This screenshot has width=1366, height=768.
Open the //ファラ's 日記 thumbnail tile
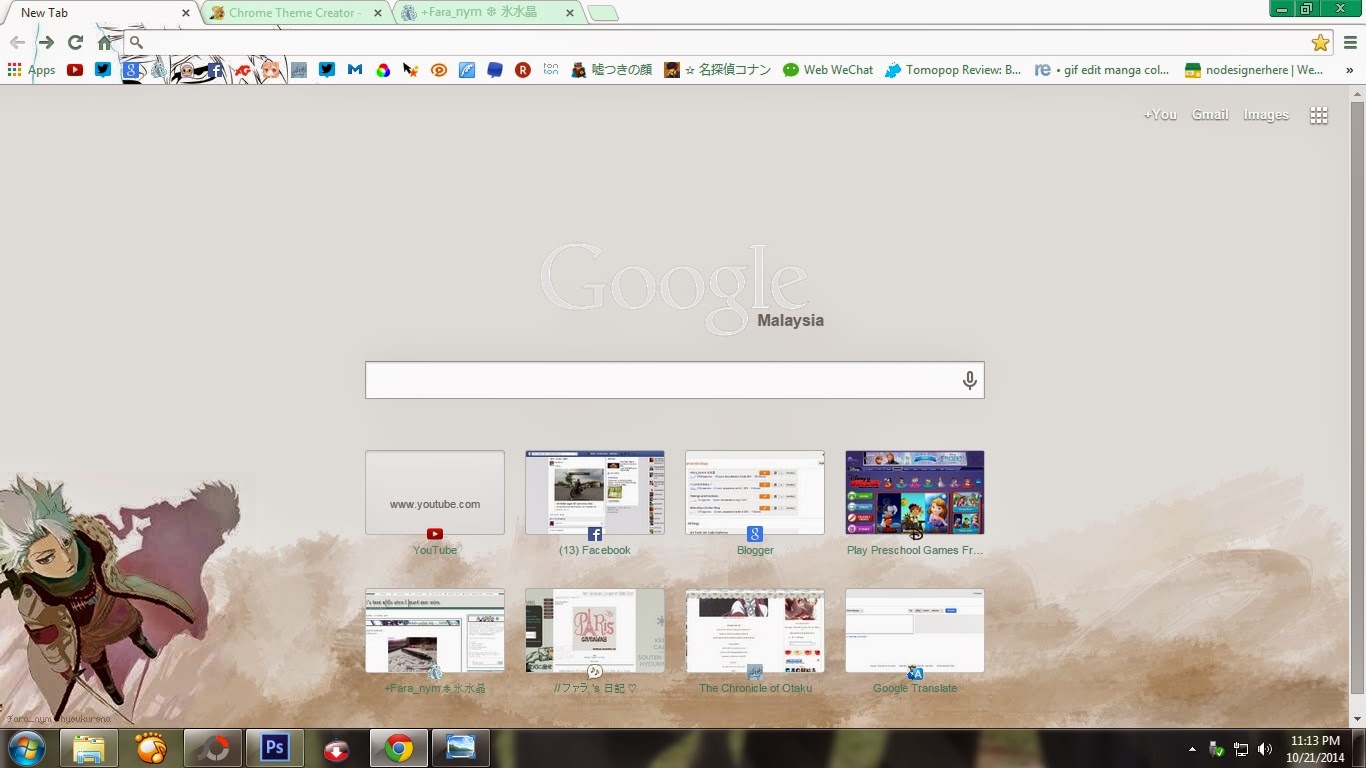[595, 630]
